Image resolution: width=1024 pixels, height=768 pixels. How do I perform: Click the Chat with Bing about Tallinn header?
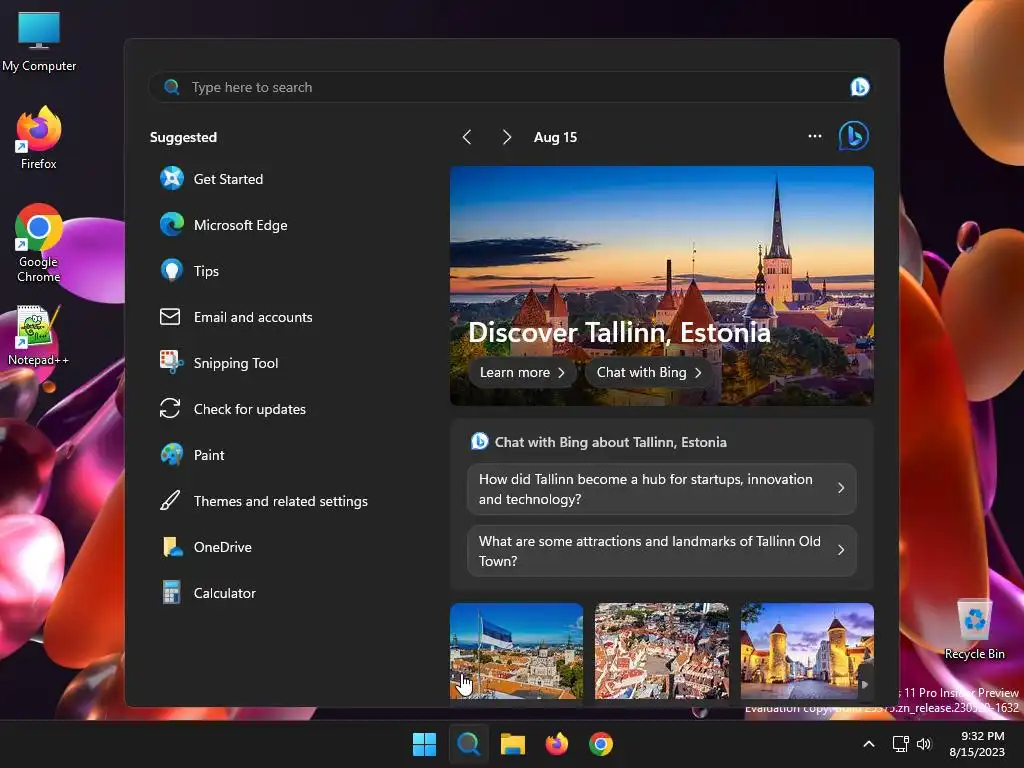(610, 442)
